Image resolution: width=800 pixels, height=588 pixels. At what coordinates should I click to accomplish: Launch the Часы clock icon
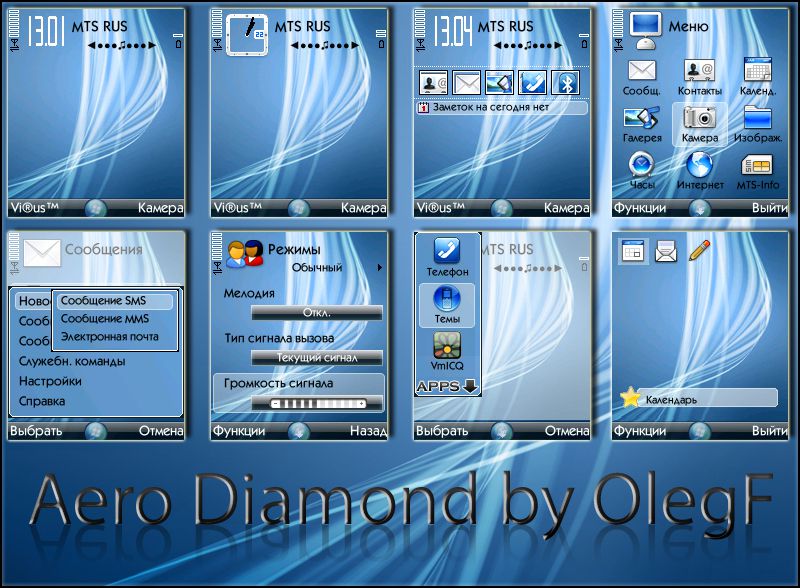(641, 164)
